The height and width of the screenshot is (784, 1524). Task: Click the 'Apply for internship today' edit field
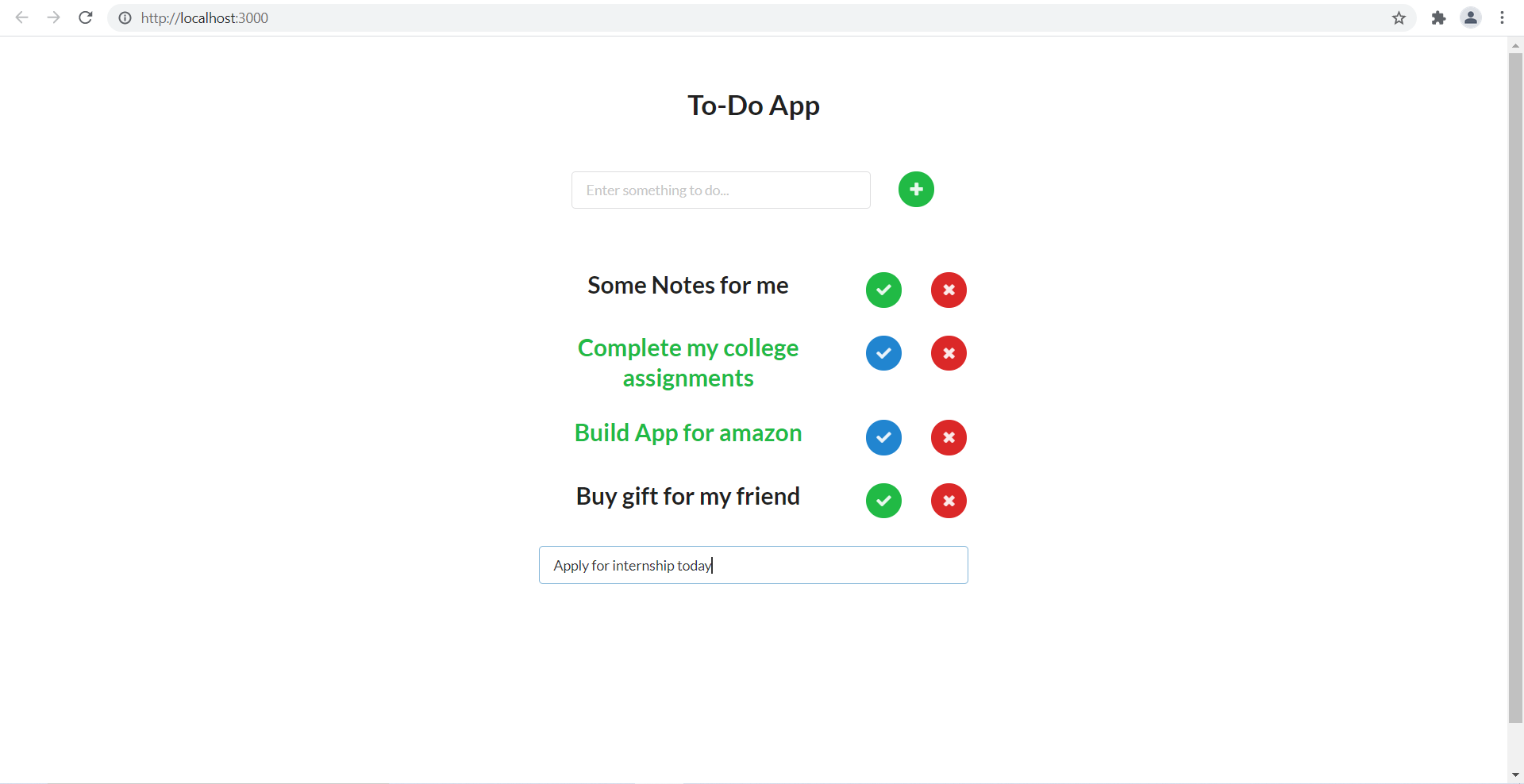click(753, 565)
